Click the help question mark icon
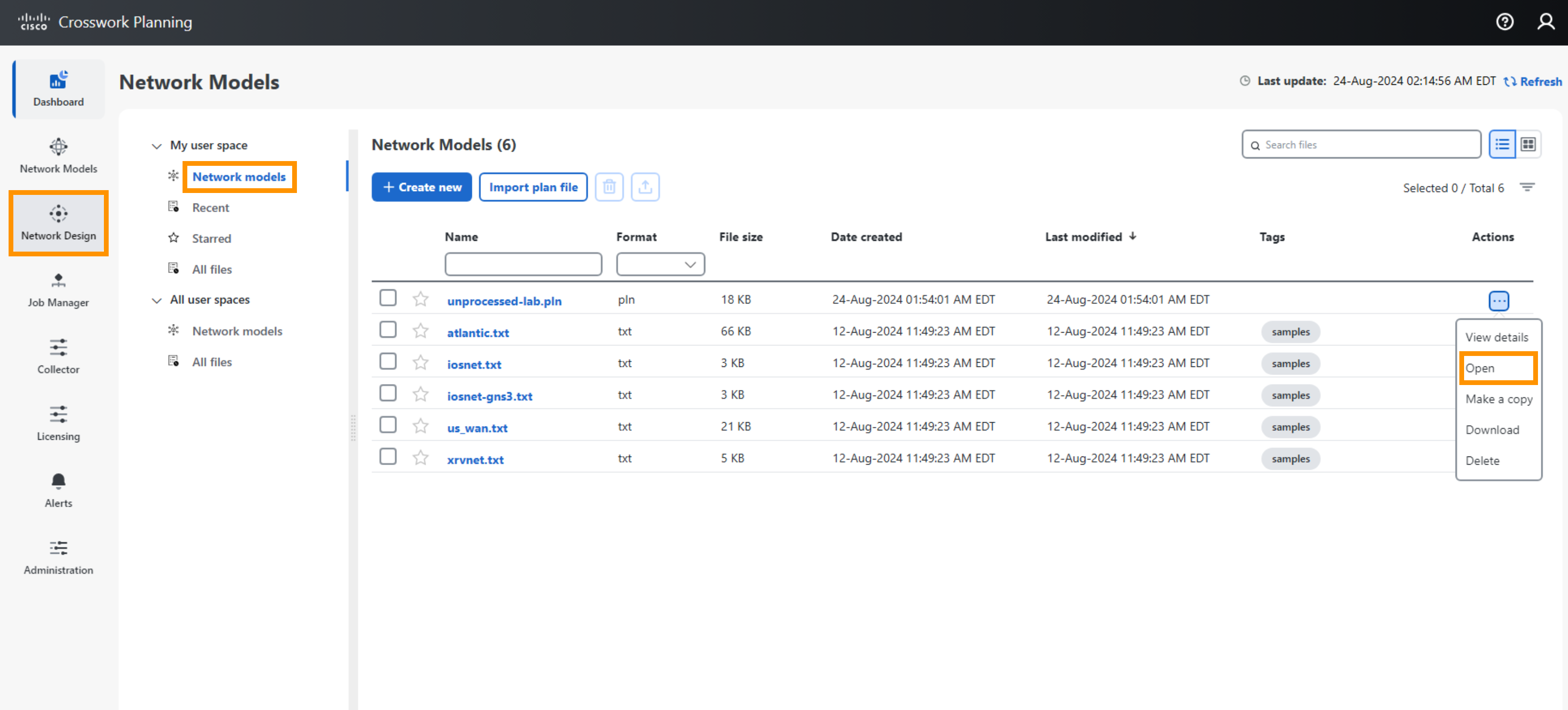 pos(1504,22)
